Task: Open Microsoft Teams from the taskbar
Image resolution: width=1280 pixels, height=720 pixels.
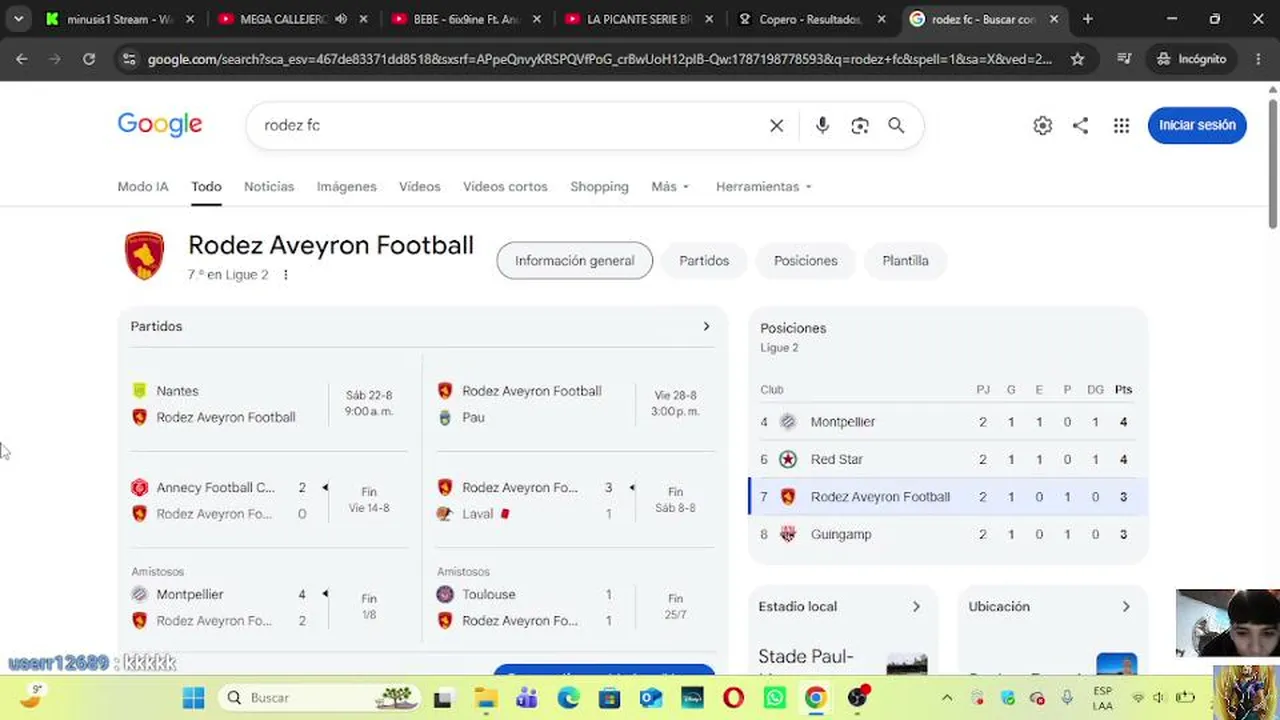Action: click(526, 697)
